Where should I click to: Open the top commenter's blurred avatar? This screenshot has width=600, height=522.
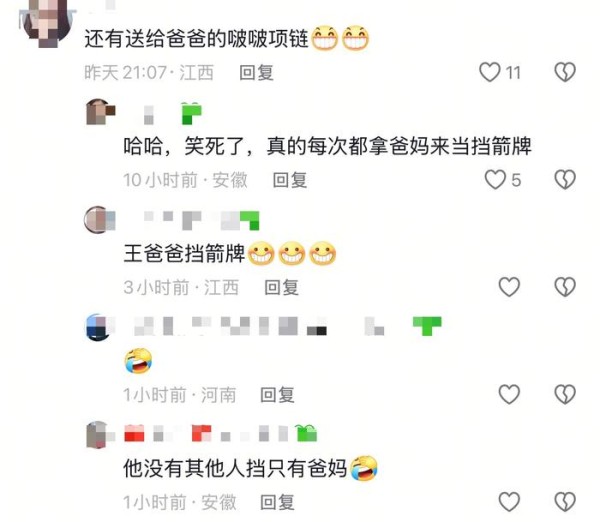click(x=48, y=21)
